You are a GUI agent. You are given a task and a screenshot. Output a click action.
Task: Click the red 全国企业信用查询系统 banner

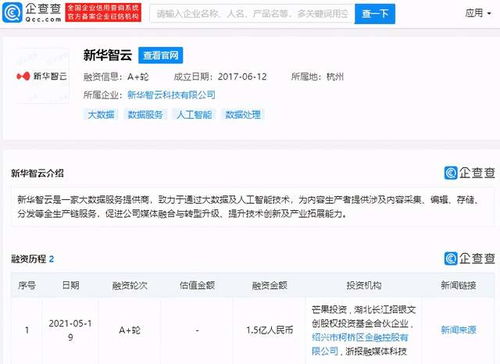tap(103, 13)
